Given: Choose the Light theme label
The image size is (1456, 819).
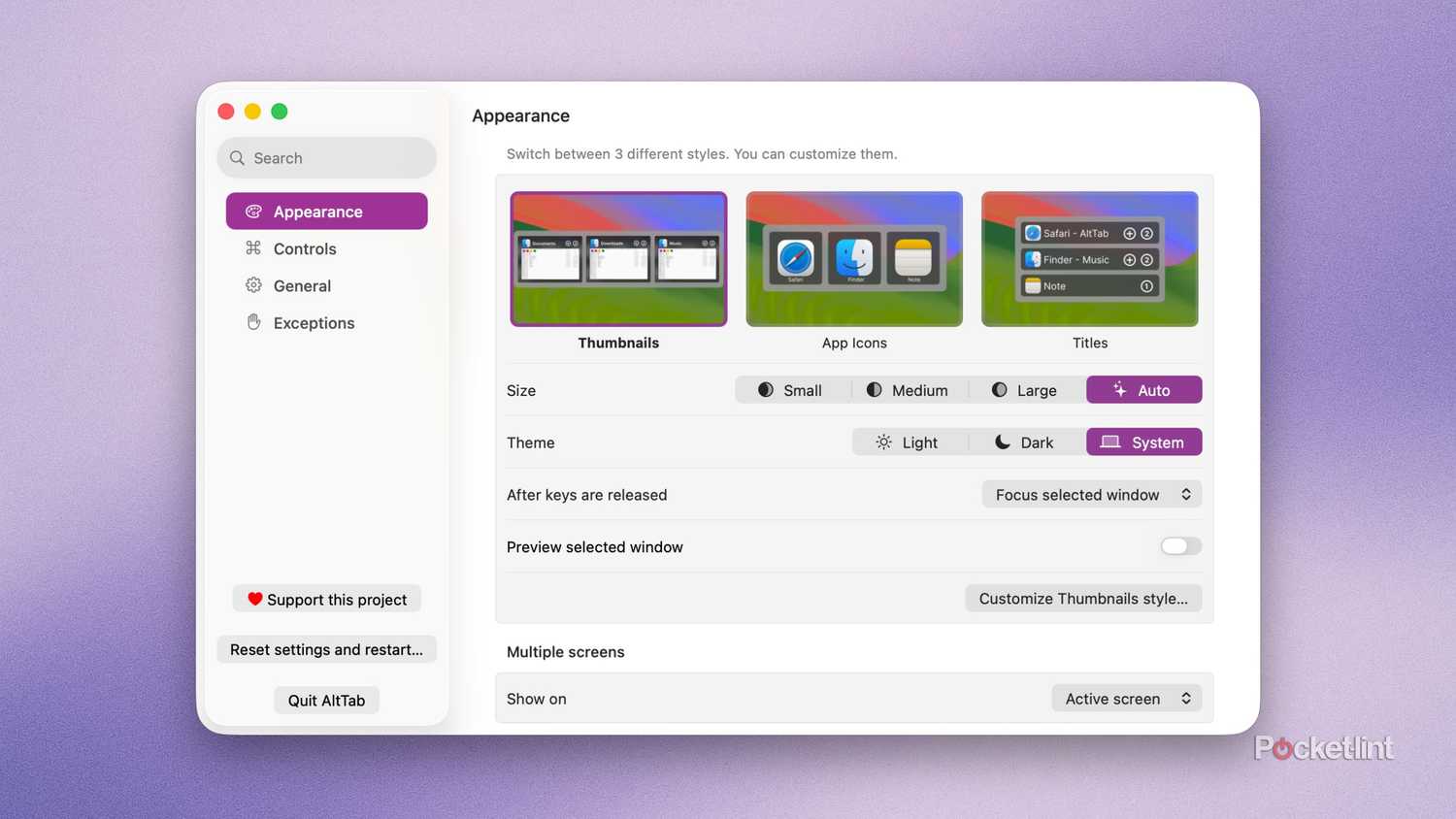Looking at the screenshot, I should click(x=919, y=442).
